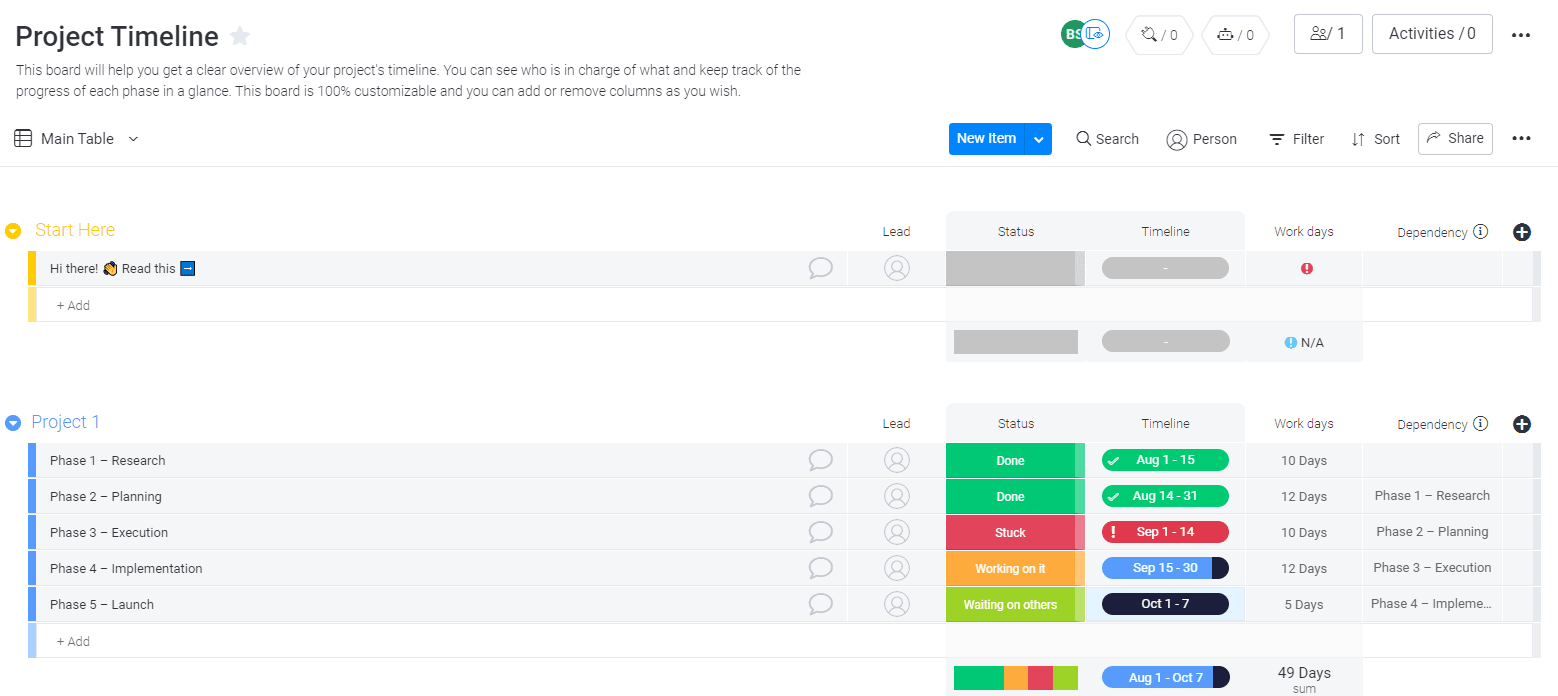
Task: Open the Main Table view dropdown
Action: [133, 139]
